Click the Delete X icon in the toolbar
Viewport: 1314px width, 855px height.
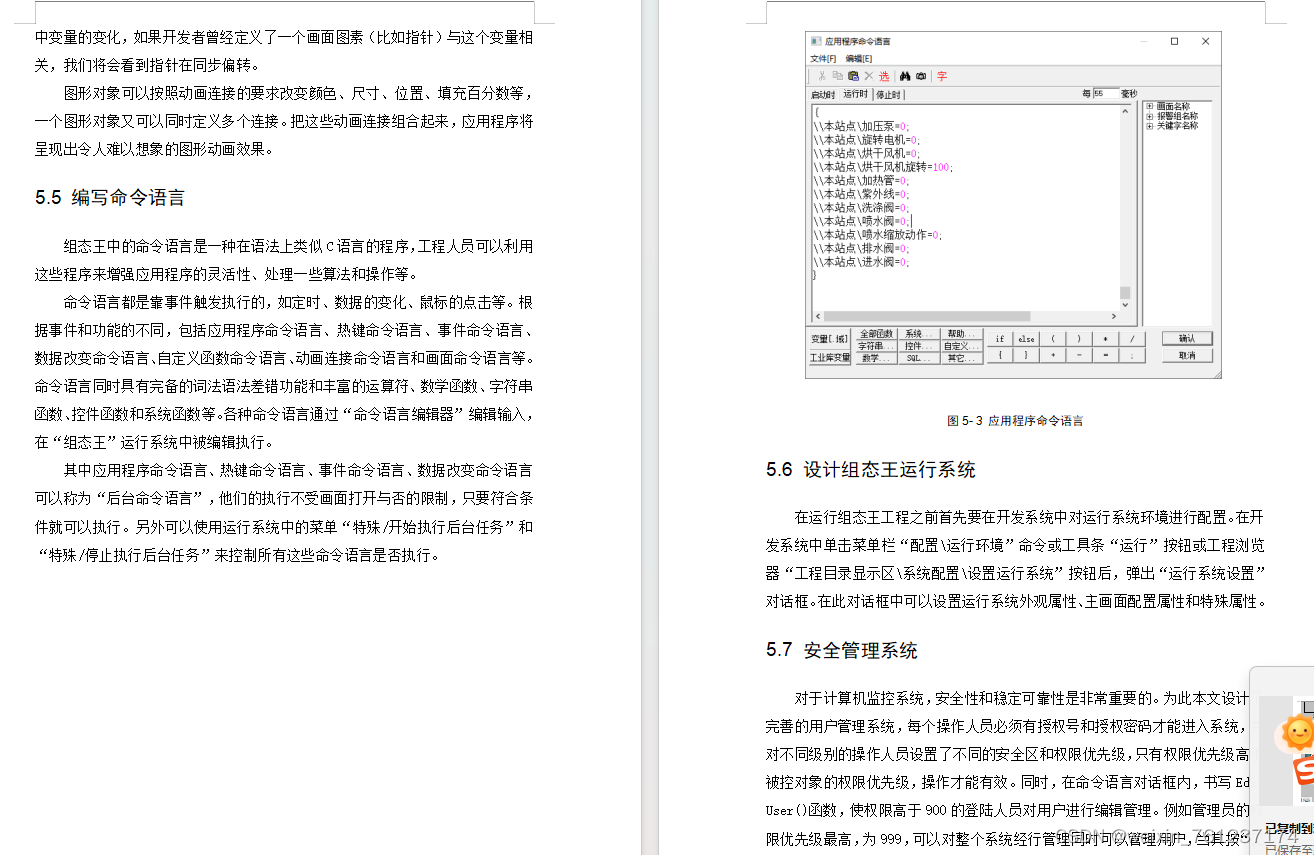pos(869,76)
